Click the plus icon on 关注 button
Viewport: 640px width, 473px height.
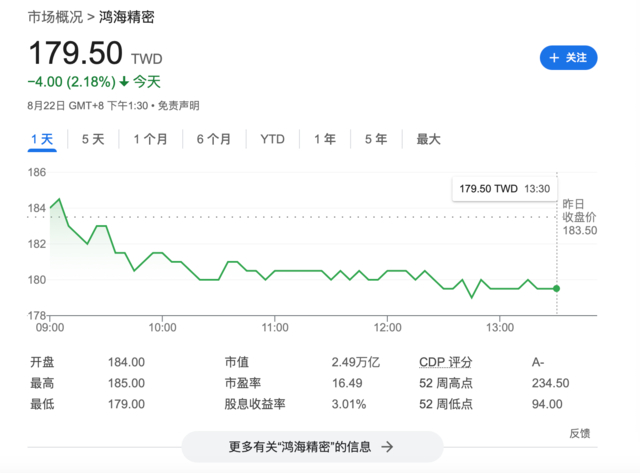pyautogui.click(x=554, y=58)
